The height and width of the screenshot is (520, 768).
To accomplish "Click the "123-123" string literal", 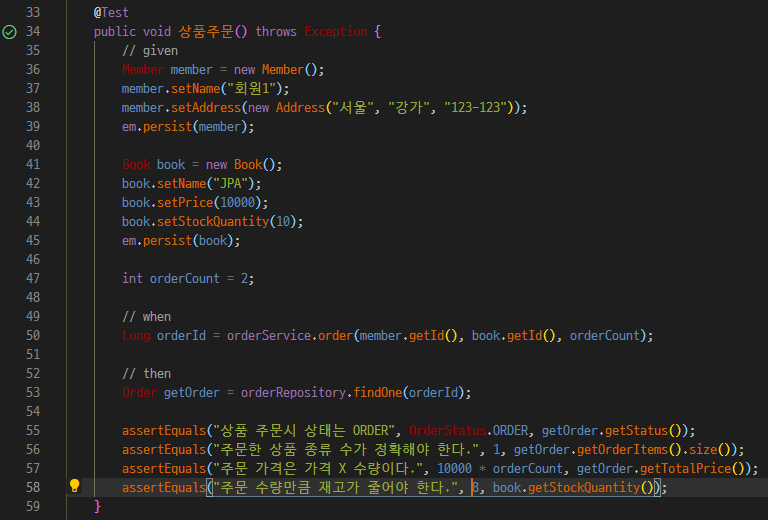I will coord(475,107).
